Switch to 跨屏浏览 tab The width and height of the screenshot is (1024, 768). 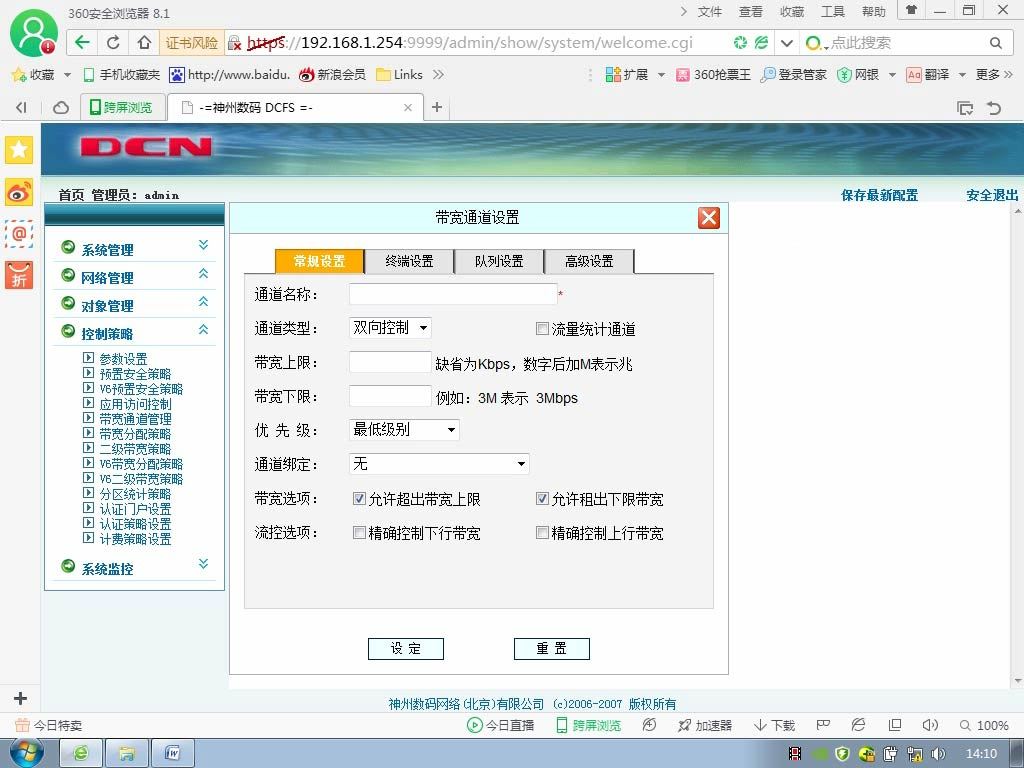point(121,107)
